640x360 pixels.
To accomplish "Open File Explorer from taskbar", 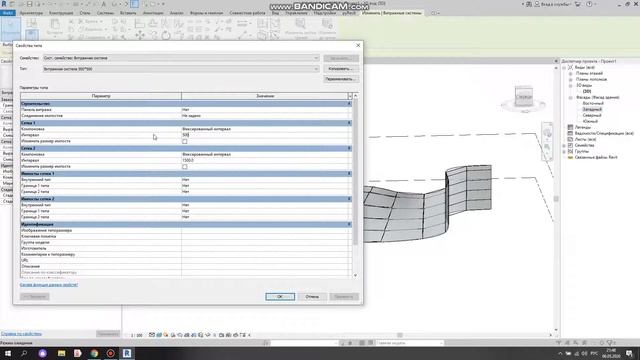I will (x=62, y=353).
